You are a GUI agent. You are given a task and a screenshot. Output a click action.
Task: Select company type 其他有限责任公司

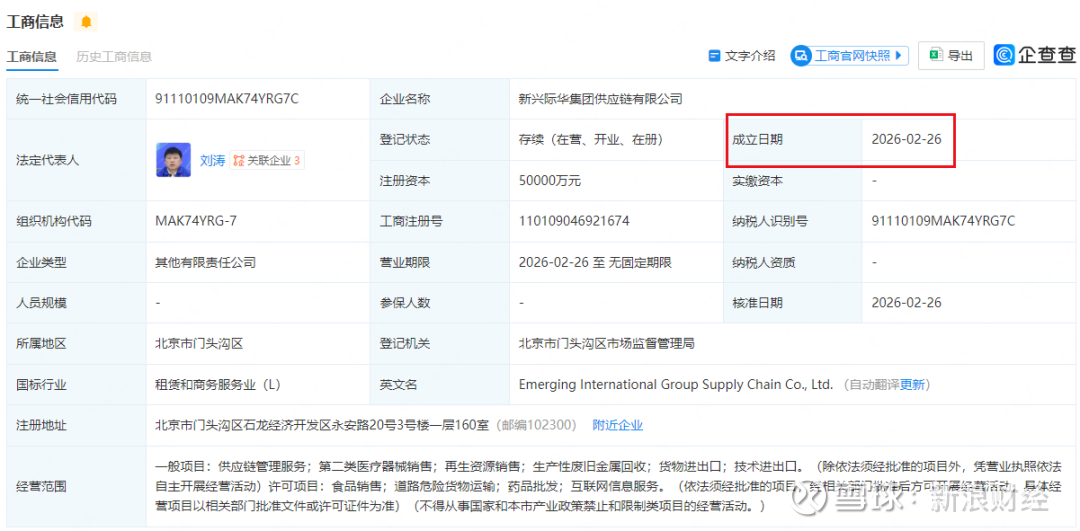point(206,262)
